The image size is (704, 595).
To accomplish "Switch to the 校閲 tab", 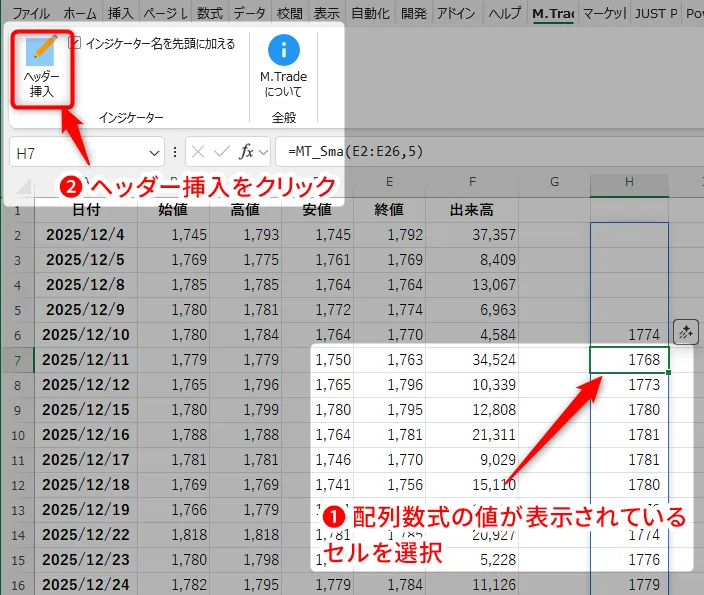I will (290, 13).
